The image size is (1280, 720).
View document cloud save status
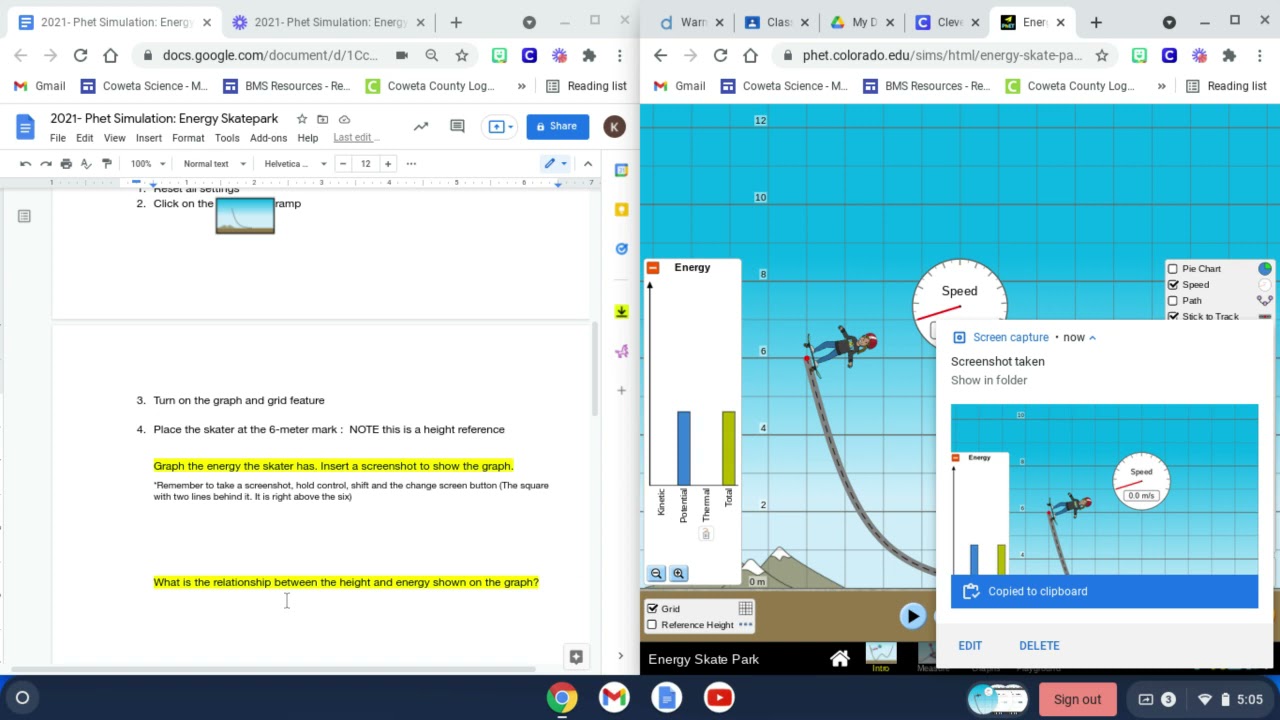tap(344, 119)
